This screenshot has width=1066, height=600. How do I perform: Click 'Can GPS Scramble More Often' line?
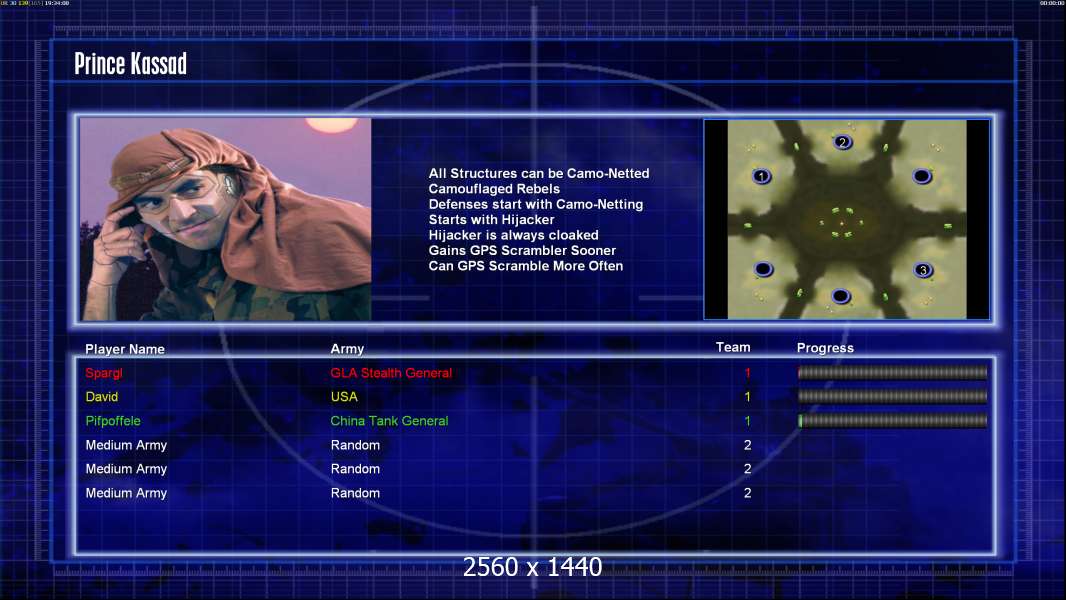[x=526, y=266]
